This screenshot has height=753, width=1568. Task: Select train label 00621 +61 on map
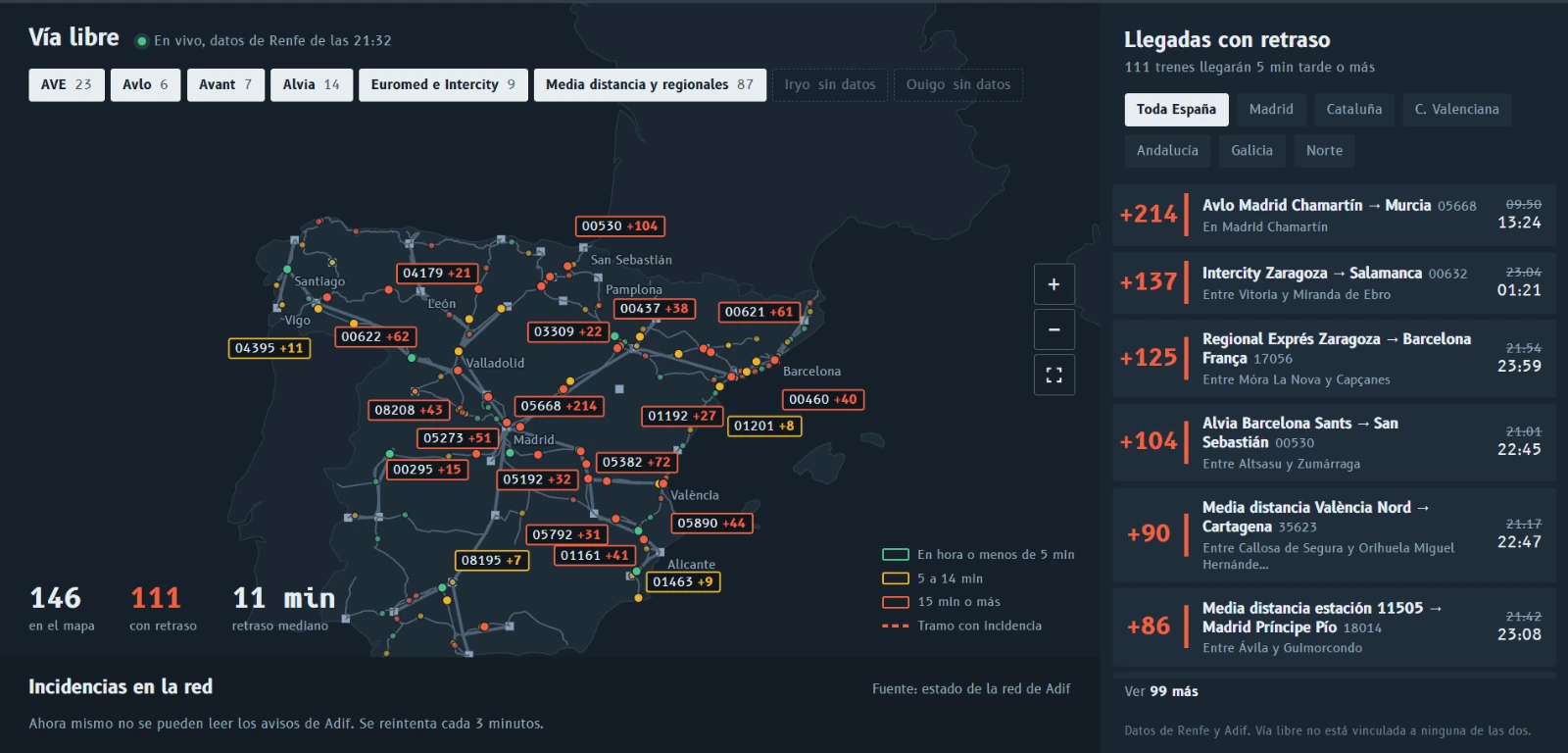point(759,312)
